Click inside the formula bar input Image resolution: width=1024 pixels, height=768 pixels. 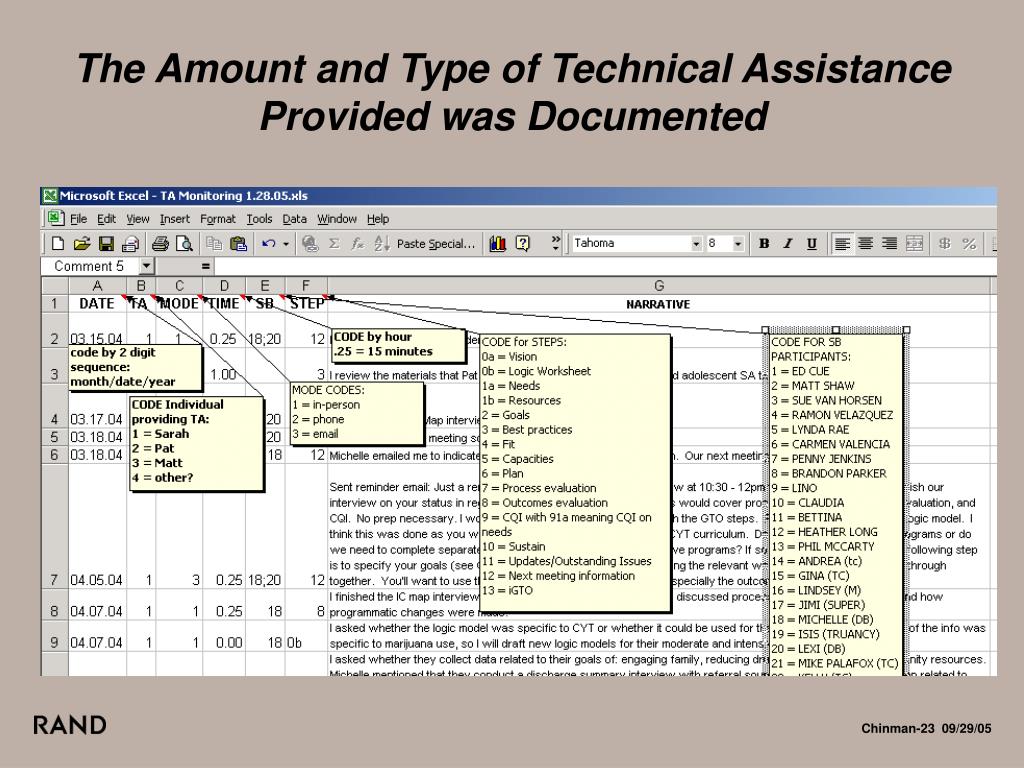click(x=605, y=266)
